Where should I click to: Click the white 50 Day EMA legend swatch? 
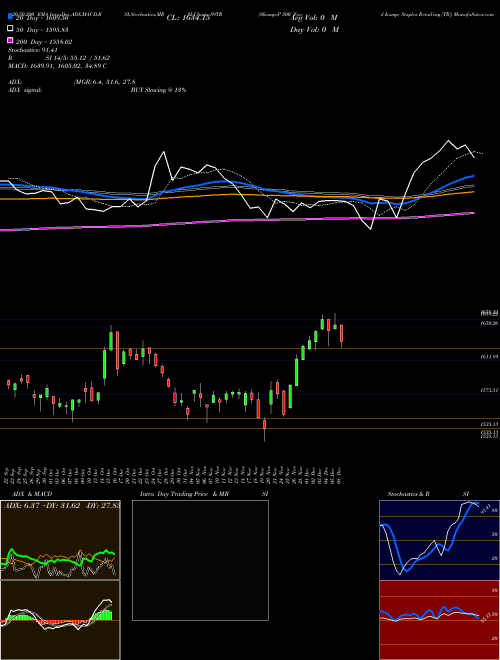10,29
